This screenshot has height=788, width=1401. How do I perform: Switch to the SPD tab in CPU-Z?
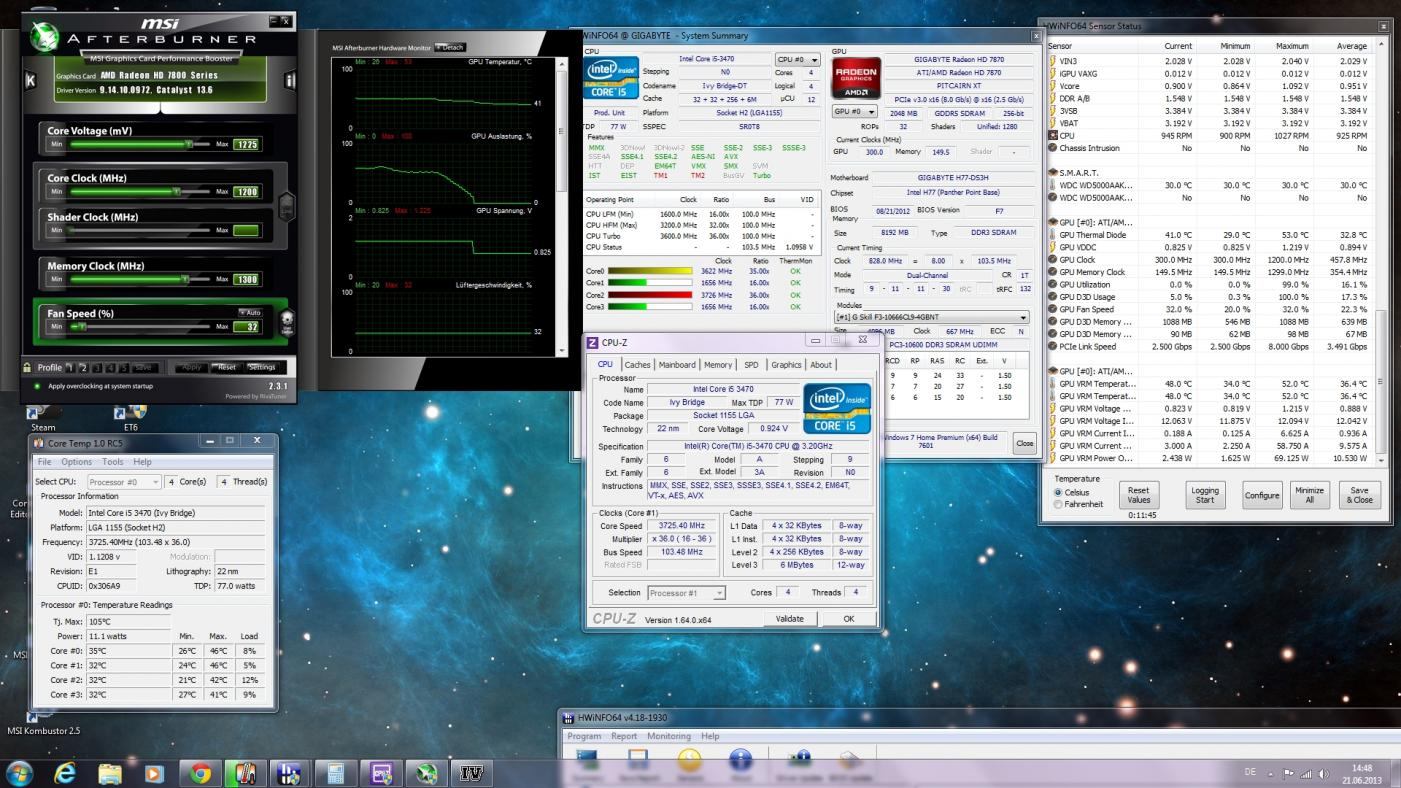(x=751, y=365)
